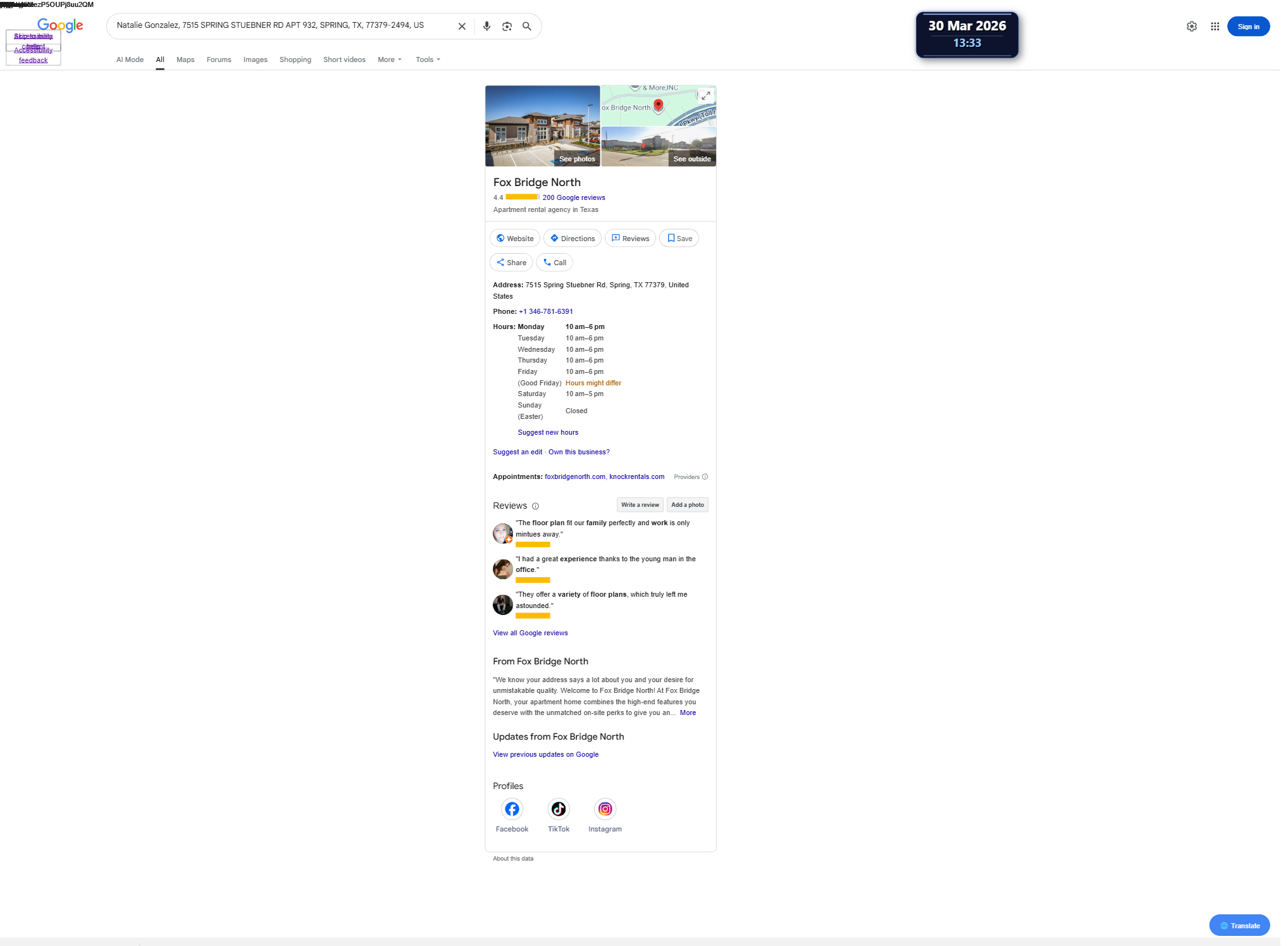
Task: Click the Write a review button
Action: (x=640, y=505)
